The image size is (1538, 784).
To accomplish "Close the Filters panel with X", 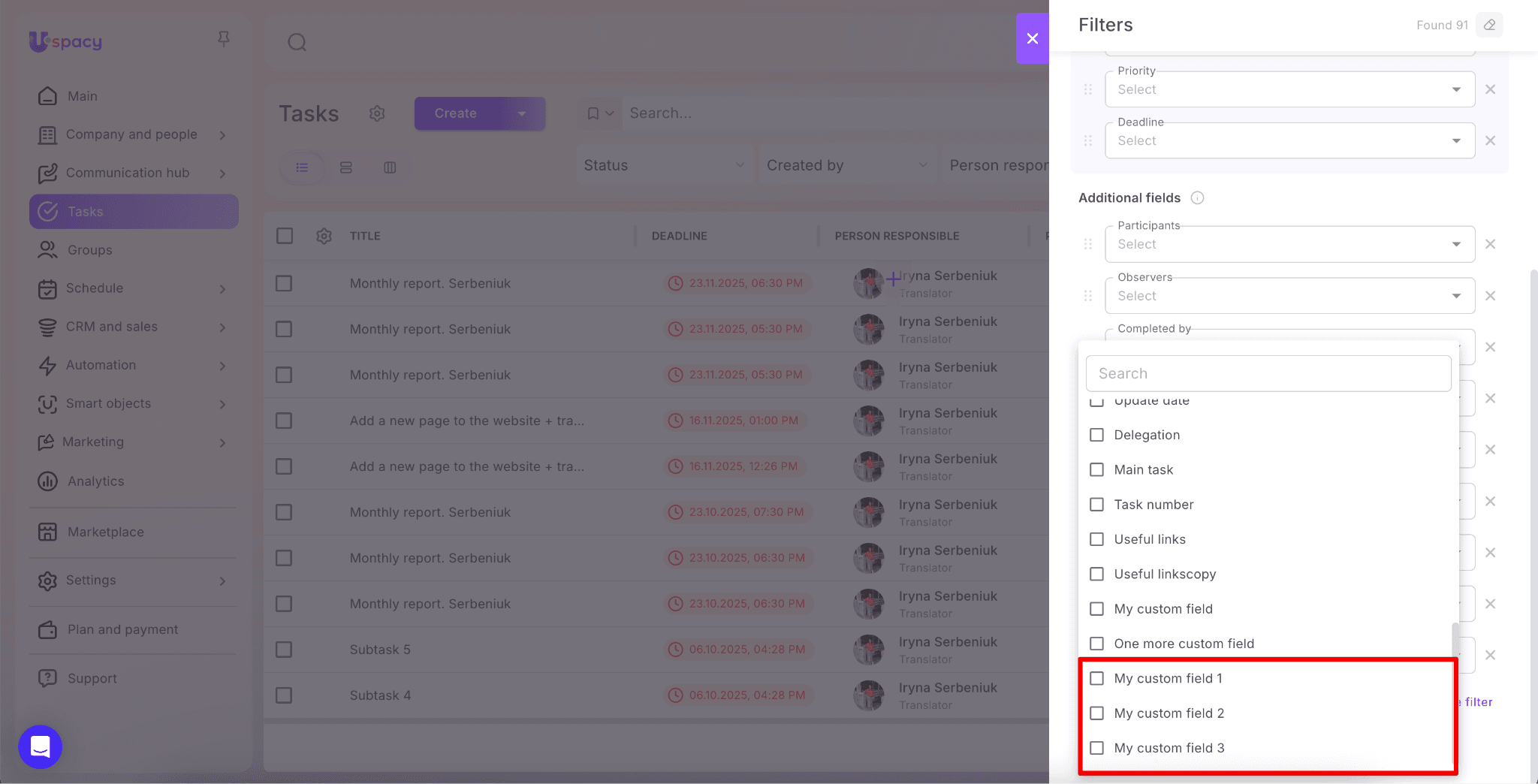I will [x=1033, y=38].
